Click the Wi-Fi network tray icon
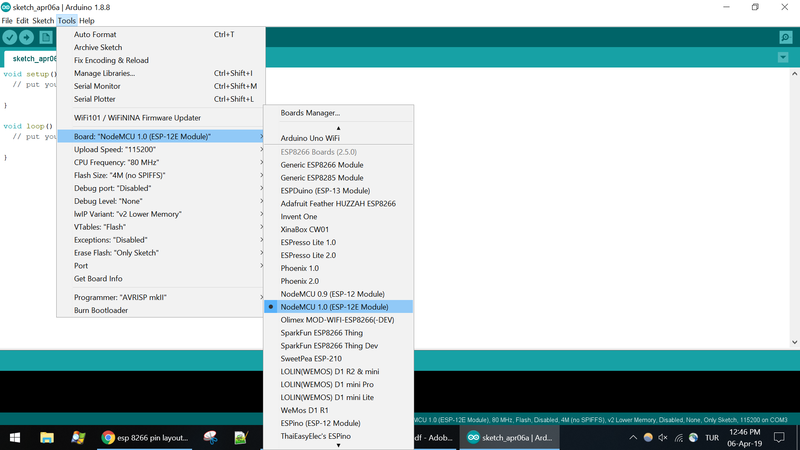Viewport: 800px width, 450px height. (x=678, y=437)
